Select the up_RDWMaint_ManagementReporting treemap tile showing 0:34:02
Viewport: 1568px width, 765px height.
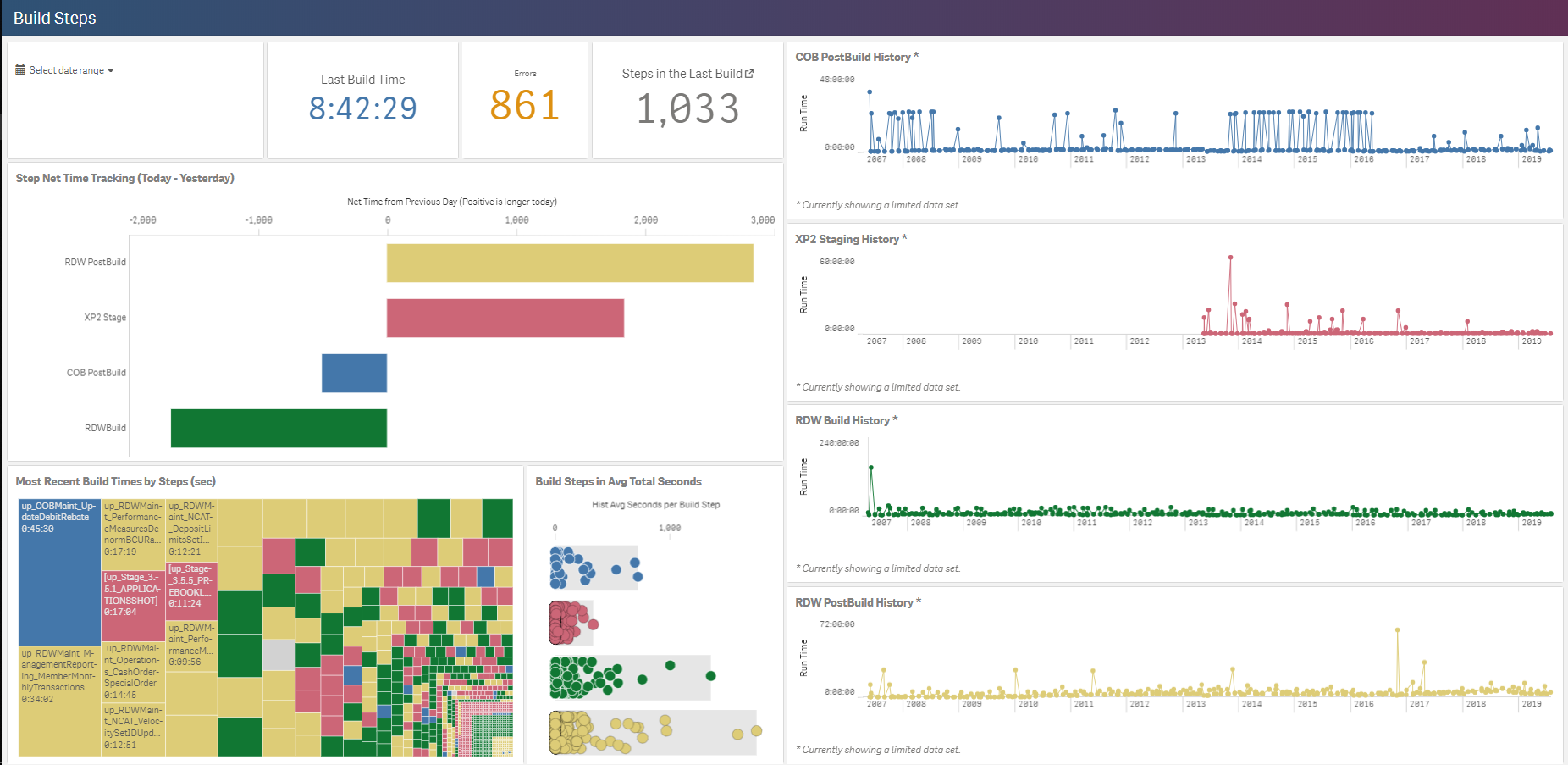(x=59, y=699)
